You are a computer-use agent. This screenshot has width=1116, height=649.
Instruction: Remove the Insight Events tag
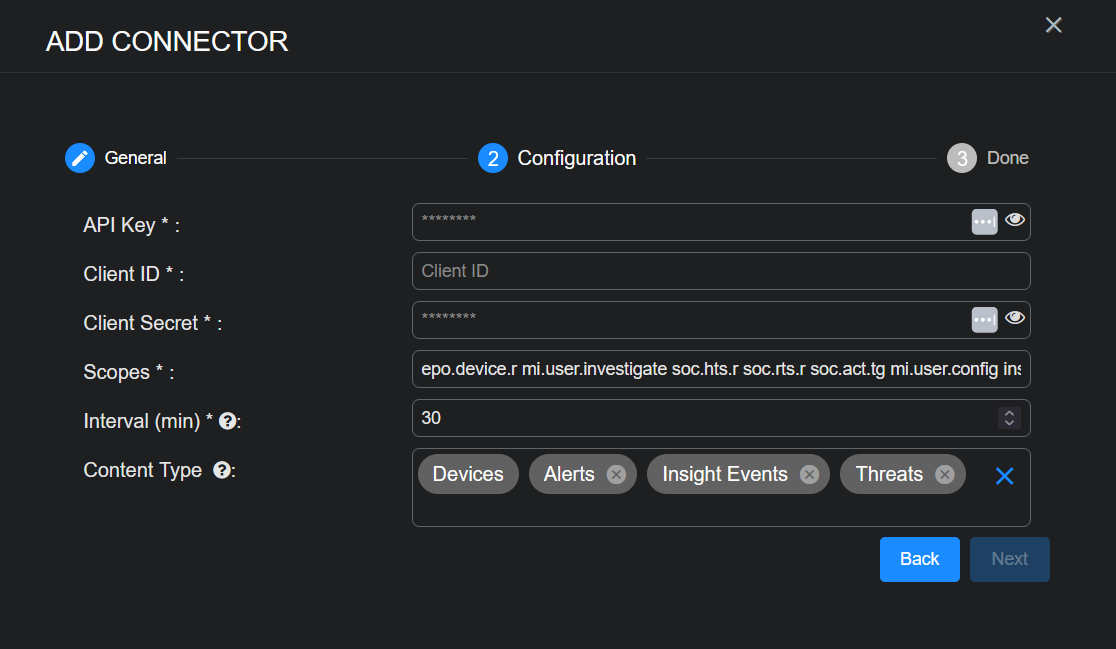point(809,474)
